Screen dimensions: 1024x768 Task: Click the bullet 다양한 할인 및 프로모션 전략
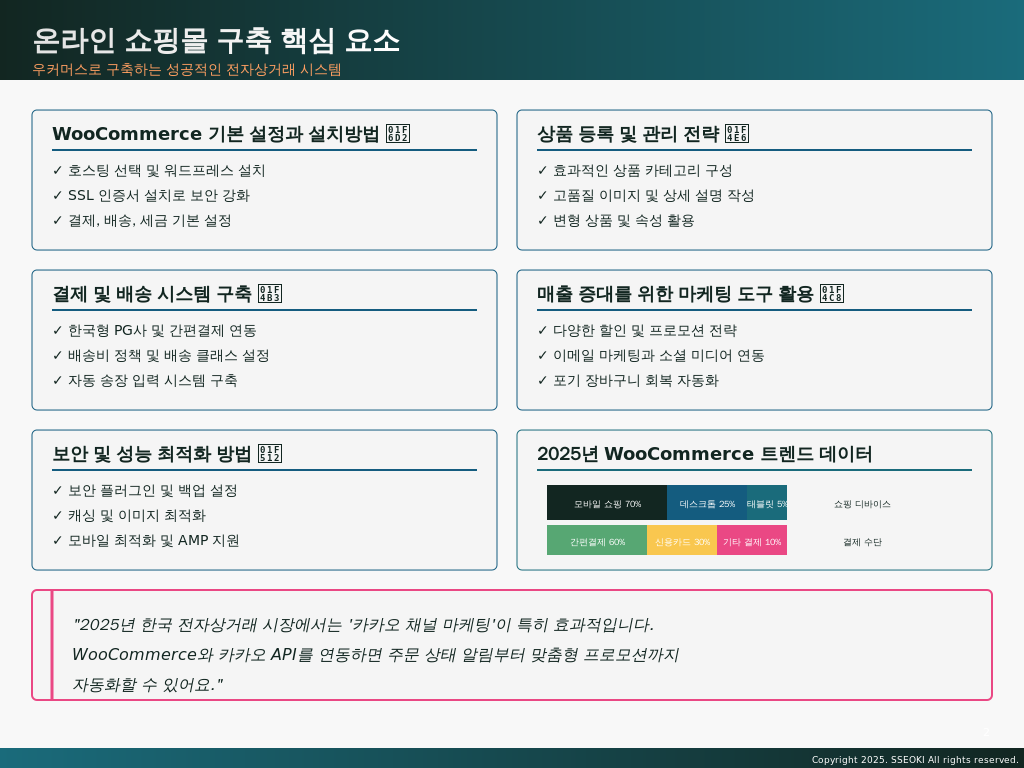[637, 330]
